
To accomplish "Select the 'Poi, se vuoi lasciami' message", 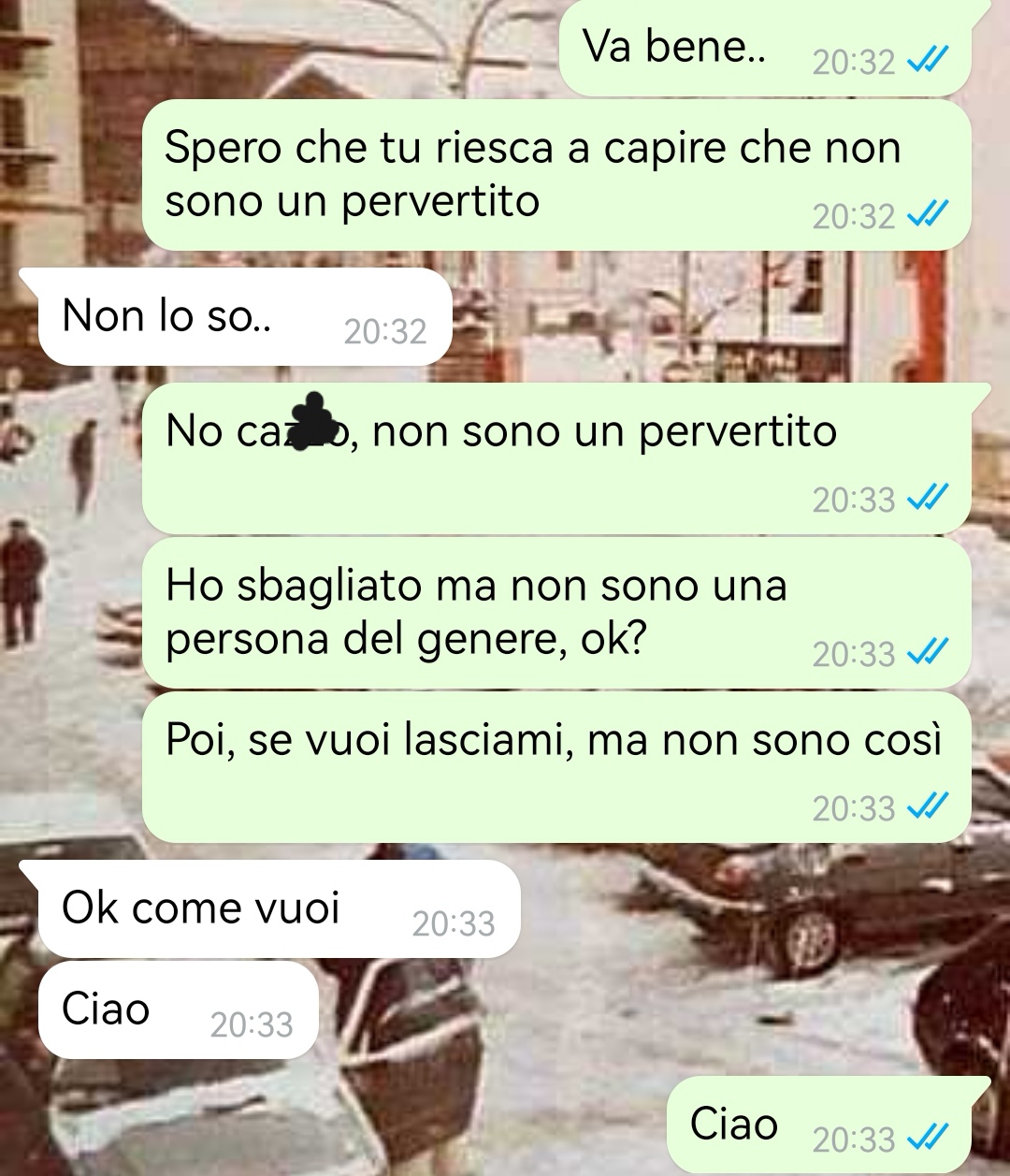I will click(556, 767).
